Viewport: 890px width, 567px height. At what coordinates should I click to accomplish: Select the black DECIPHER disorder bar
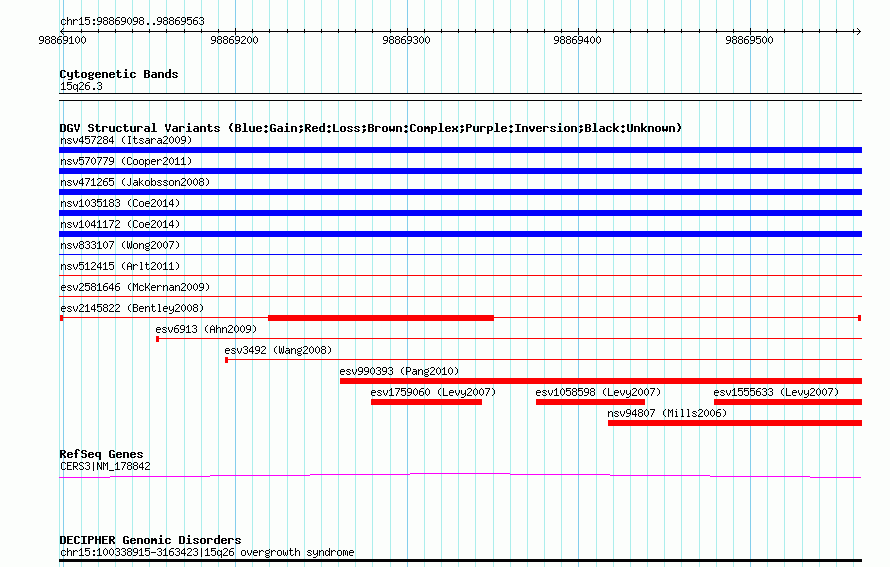[x=460, y=561]
